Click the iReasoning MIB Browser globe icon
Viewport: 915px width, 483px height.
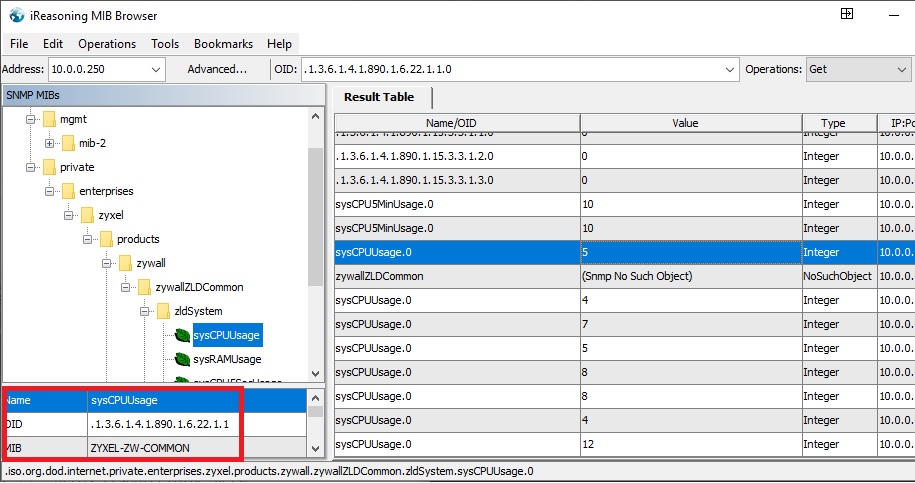[x=17, y=15]
